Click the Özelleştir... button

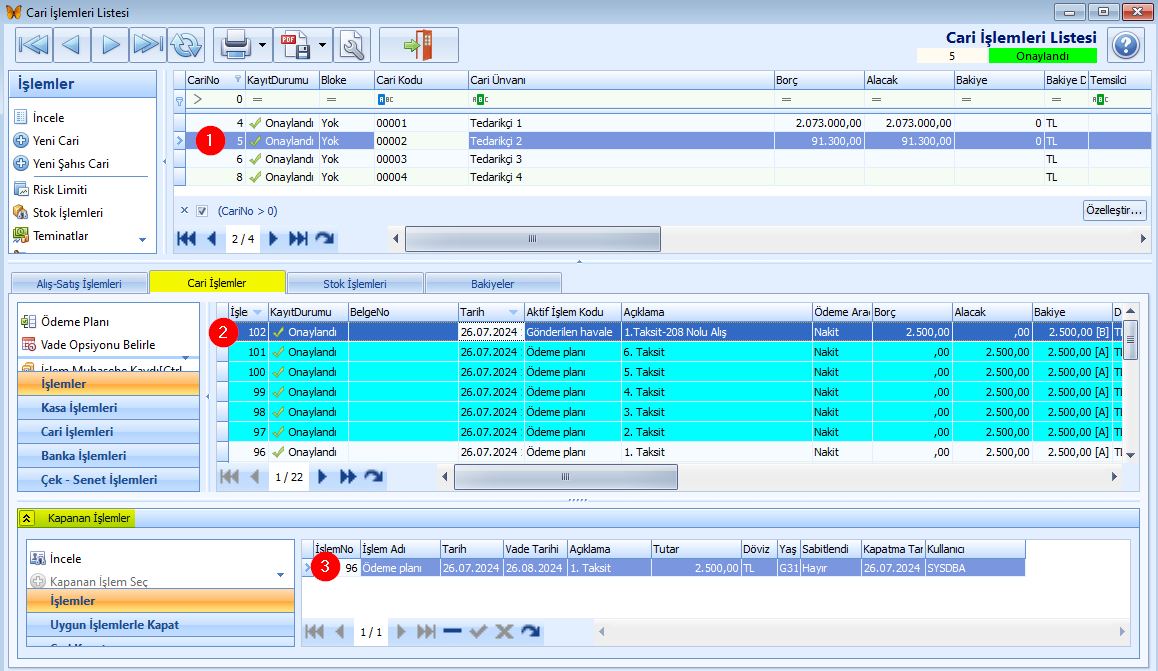[1114, 210]
